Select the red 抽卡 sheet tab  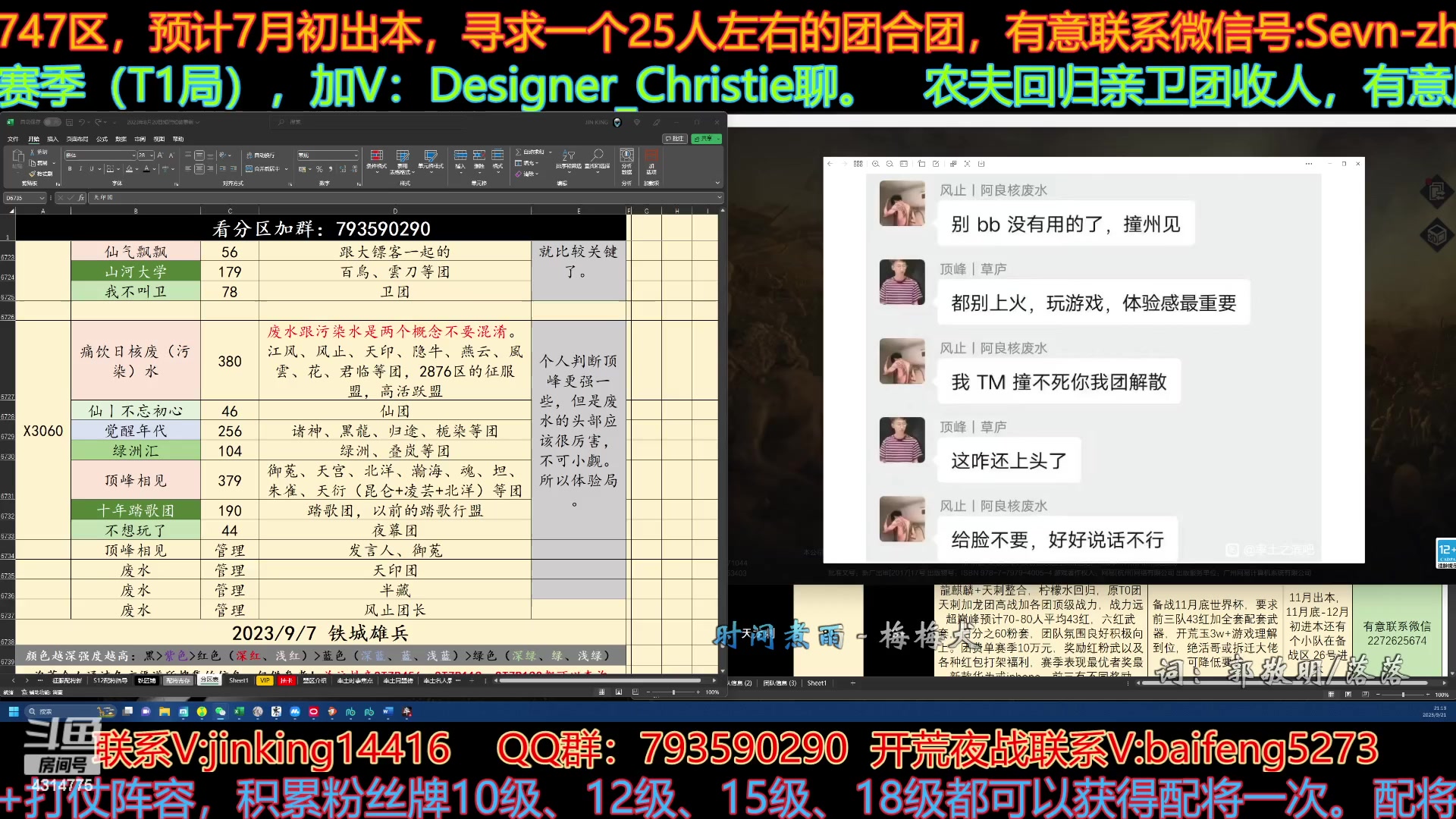(x=286, y=680)
